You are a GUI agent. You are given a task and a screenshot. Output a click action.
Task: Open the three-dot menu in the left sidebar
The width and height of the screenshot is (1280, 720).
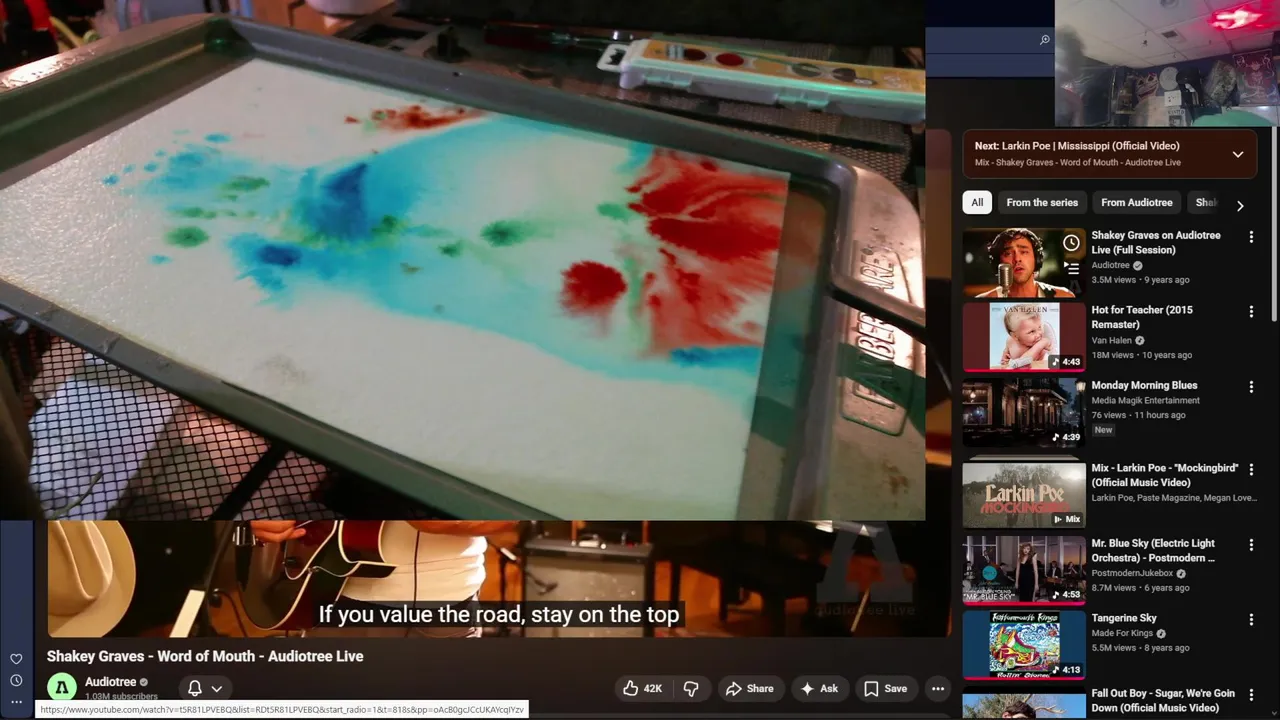pyautogui.click(x=16, y=702)
